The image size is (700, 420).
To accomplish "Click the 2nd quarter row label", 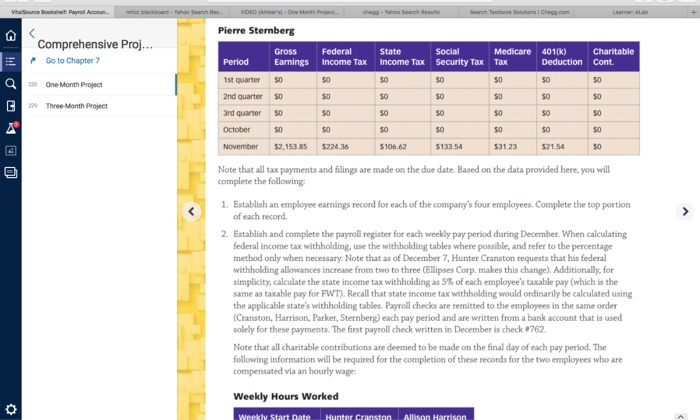I will coord(243,96).
